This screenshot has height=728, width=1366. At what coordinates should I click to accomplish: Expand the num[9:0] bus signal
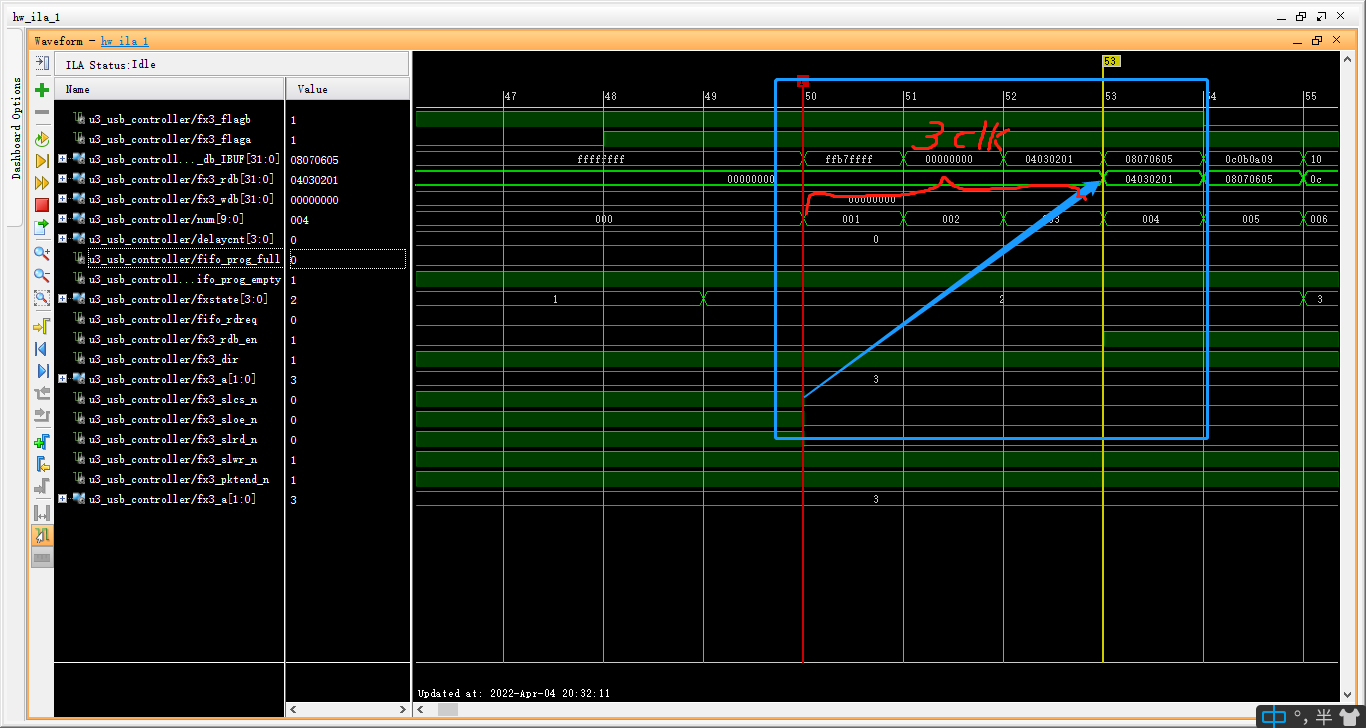61,219
